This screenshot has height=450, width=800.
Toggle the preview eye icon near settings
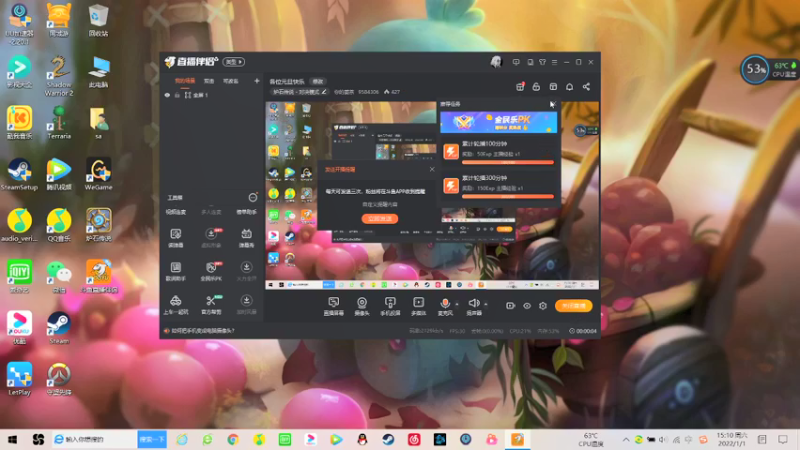[527, 306]
